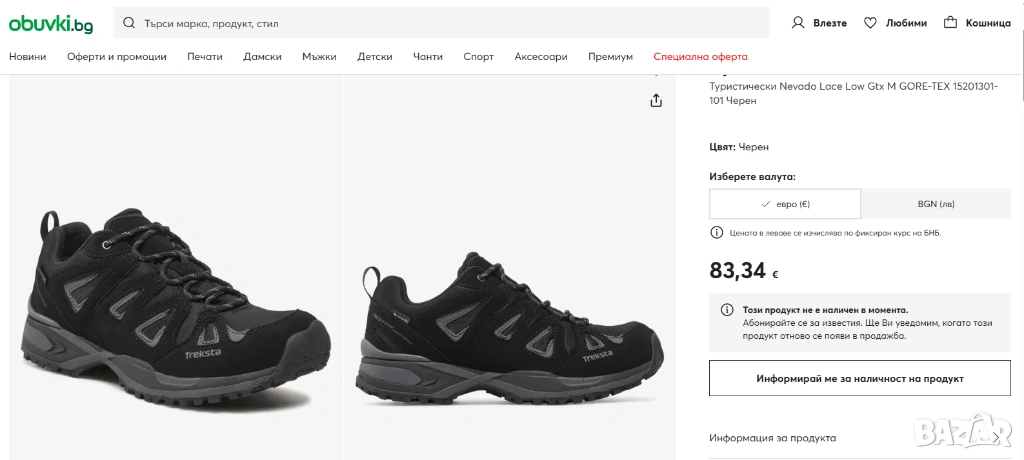Expand Информация за продукта section
The width and height of the screenshot is (1024, 460).
click(x=772, y=438)
